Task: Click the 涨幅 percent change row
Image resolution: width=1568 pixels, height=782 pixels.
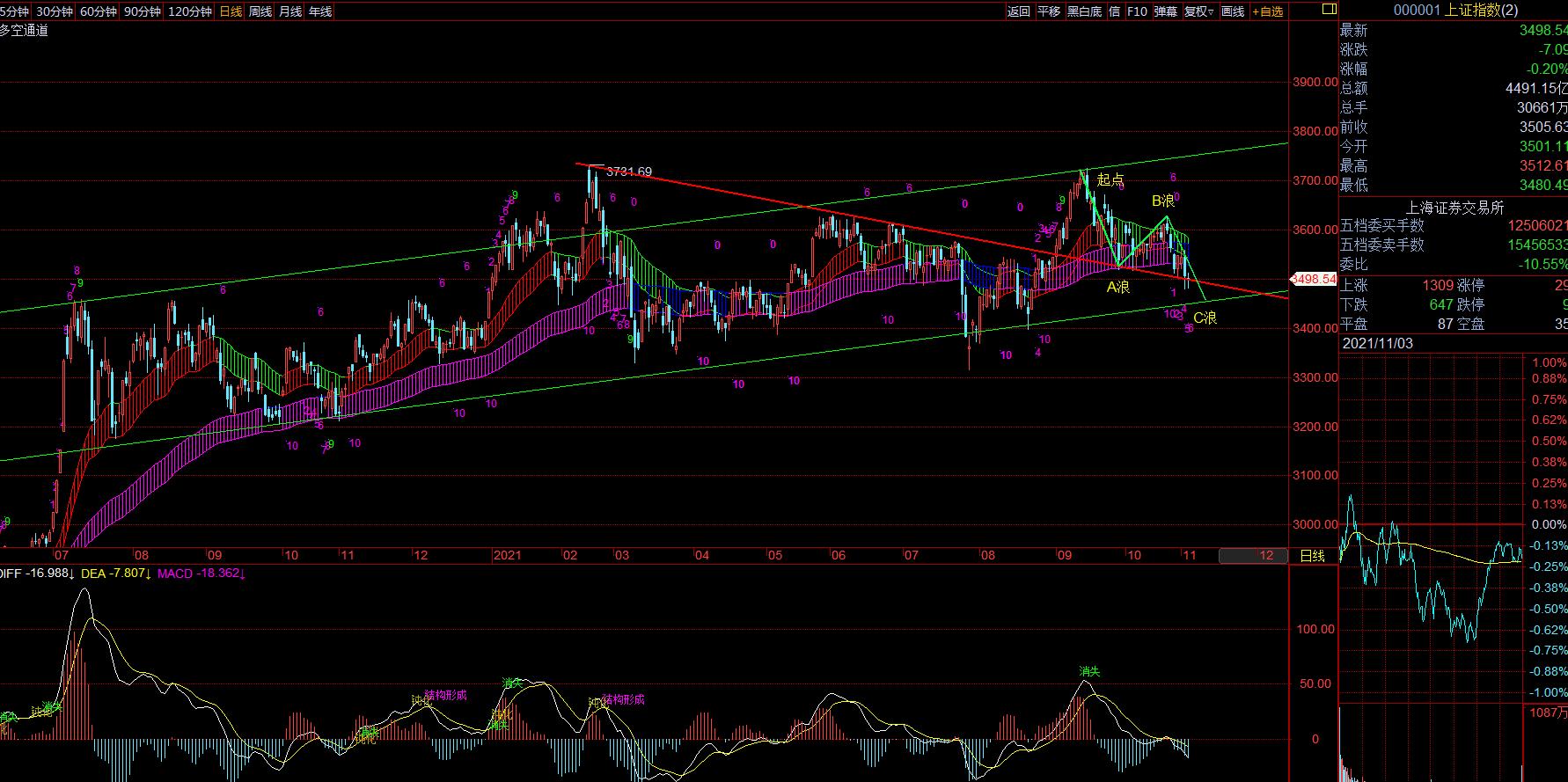Action: point(1454,69)
